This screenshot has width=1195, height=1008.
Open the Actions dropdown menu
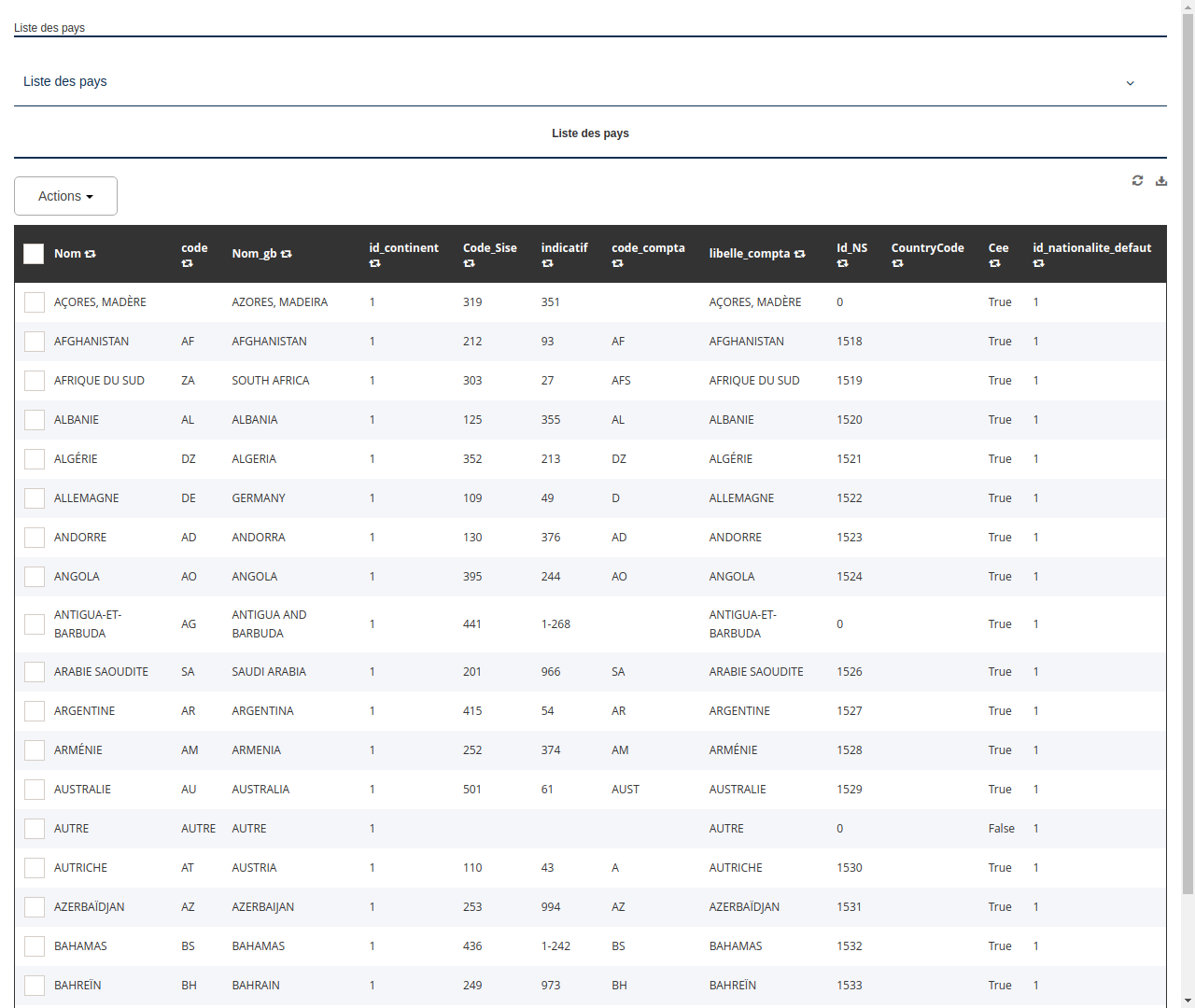65,196
